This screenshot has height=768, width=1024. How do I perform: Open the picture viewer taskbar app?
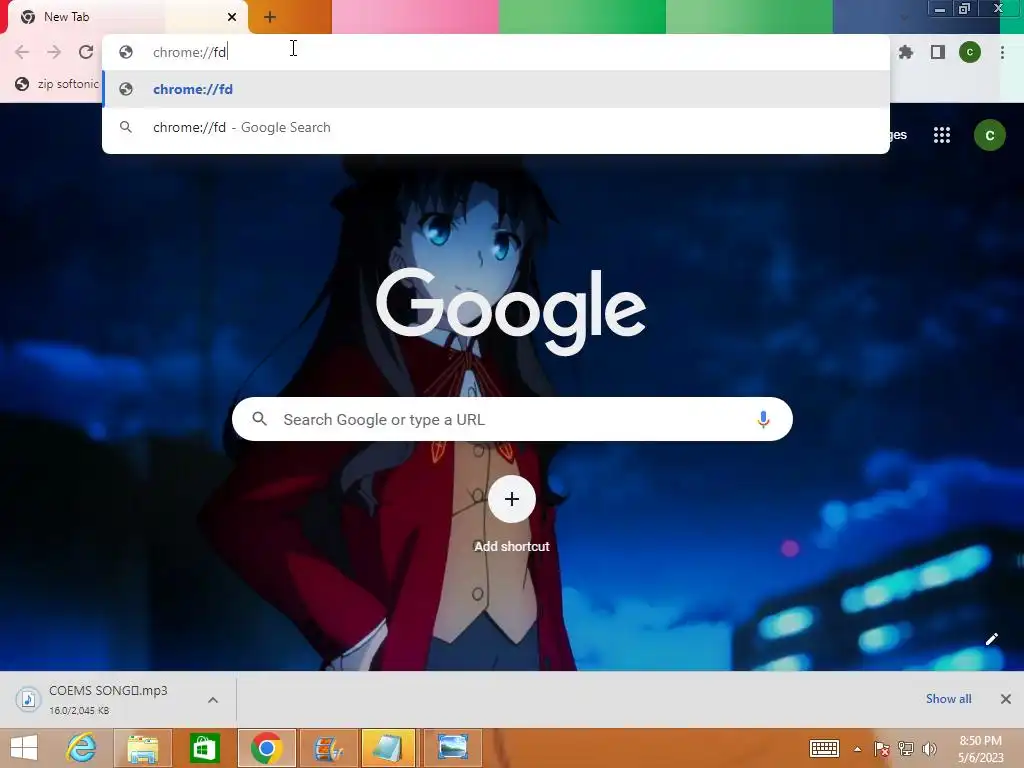coord(453,748)
